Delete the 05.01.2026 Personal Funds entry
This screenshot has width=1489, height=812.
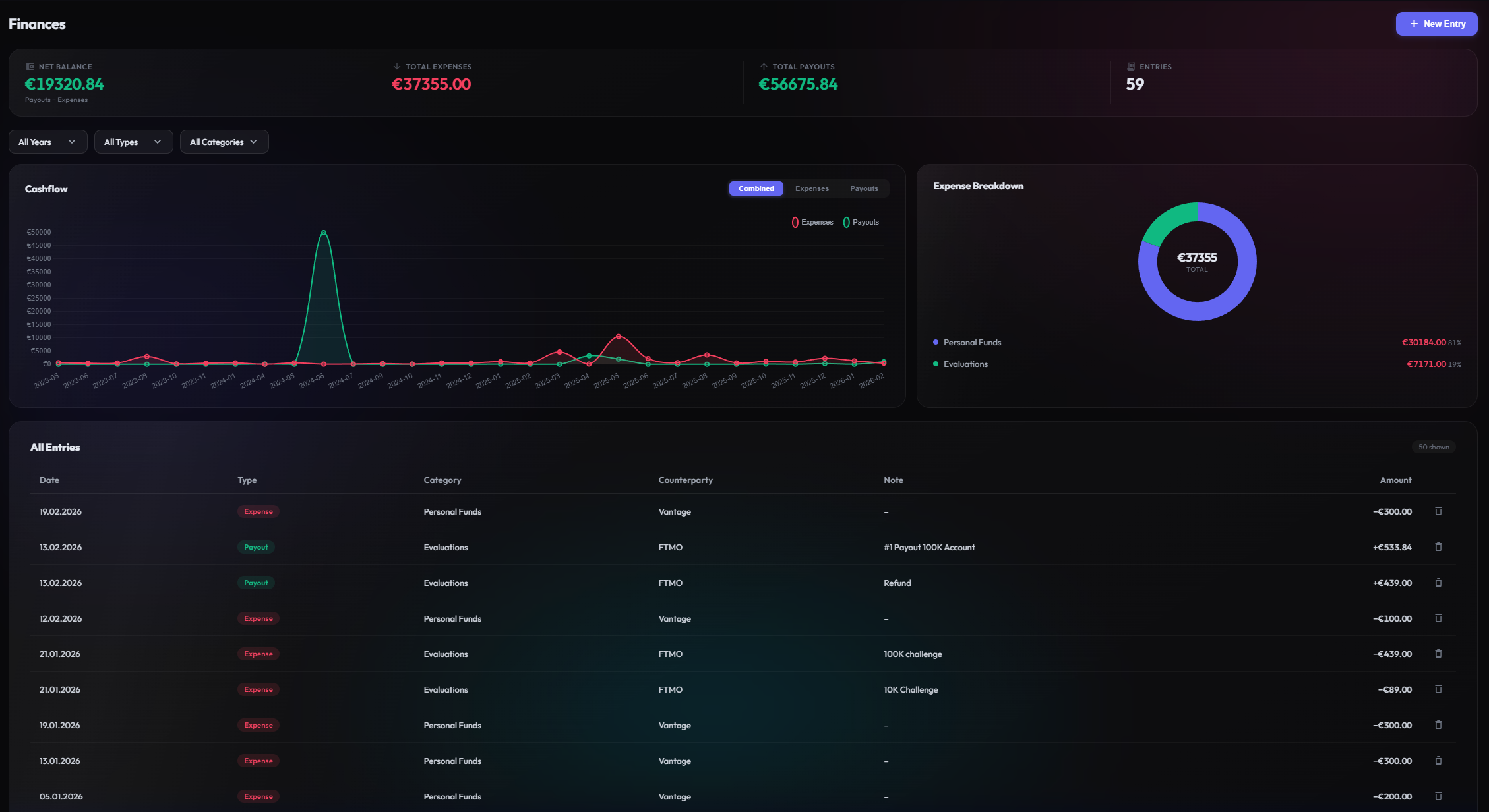tap(1438, 796)
